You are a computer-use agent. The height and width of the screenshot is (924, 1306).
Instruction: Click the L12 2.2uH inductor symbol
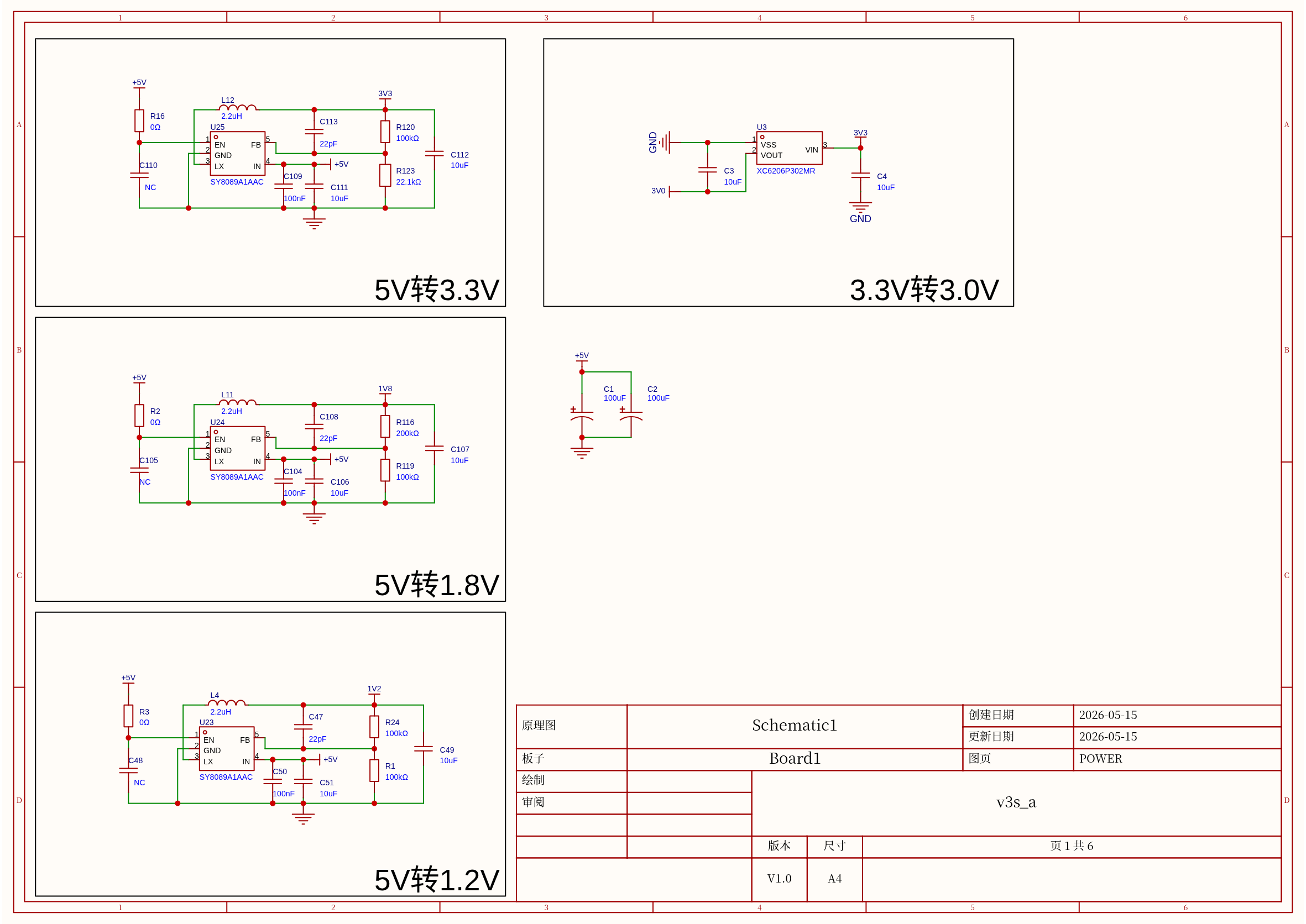[x=237, y=107]
